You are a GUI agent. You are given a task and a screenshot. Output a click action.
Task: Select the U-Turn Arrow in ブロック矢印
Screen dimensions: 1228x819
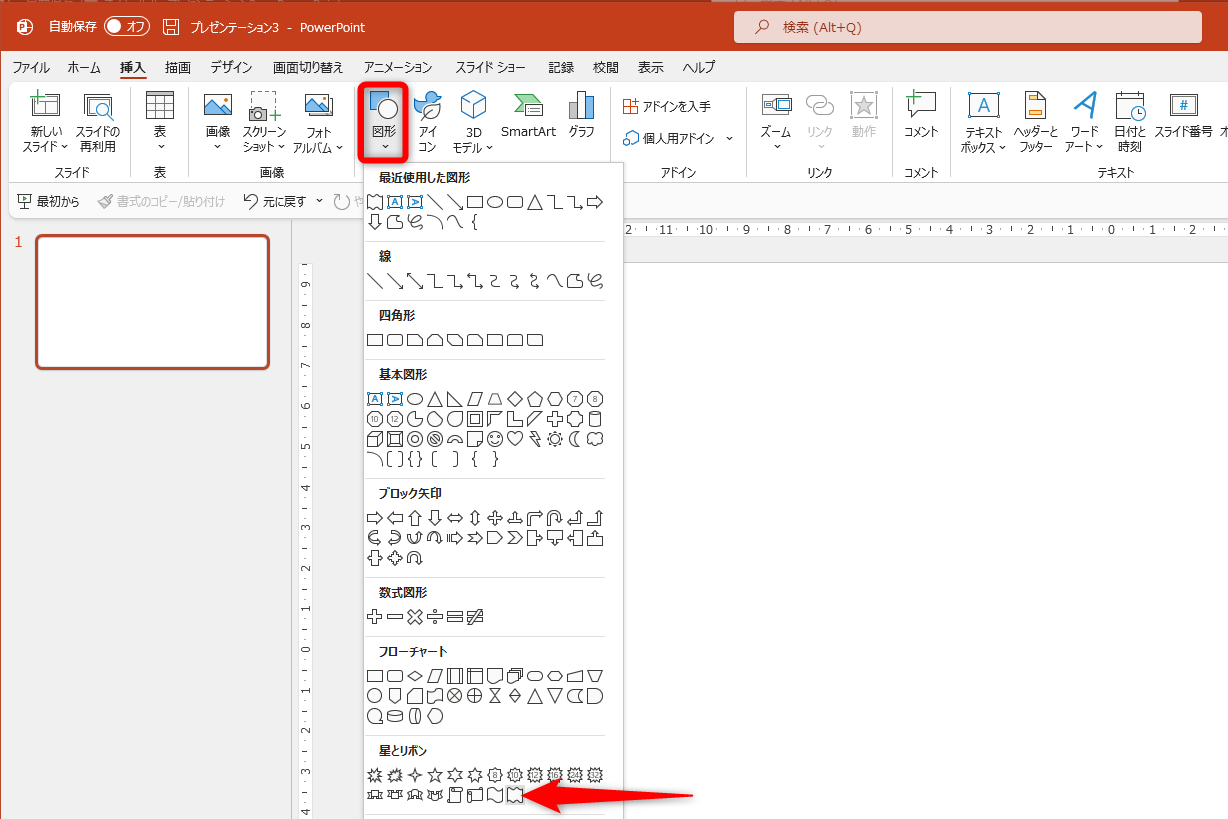tap(555, 518)
